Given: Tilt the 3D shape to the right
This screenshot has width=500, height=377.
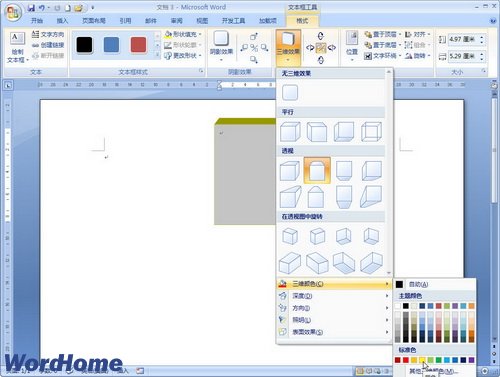Looking at the screenshot, I should [332, 48].
